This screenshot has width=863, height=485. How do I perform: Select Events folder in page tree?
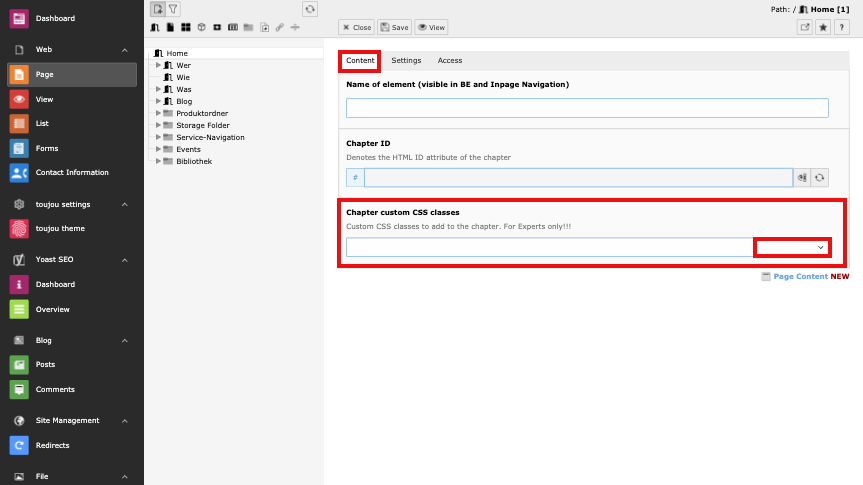[188, 149]
